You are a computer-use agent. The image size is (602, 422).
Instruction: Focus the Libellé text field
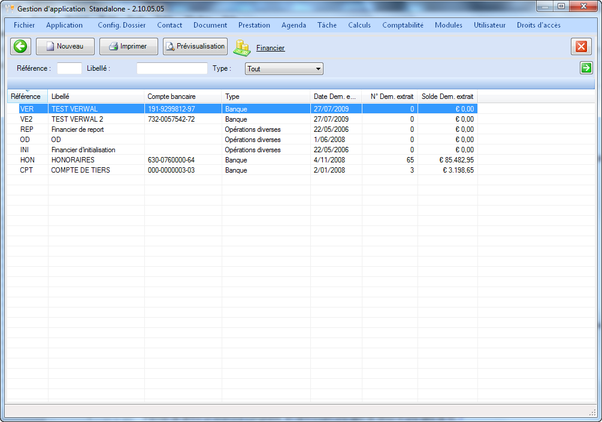coord(171,69)
